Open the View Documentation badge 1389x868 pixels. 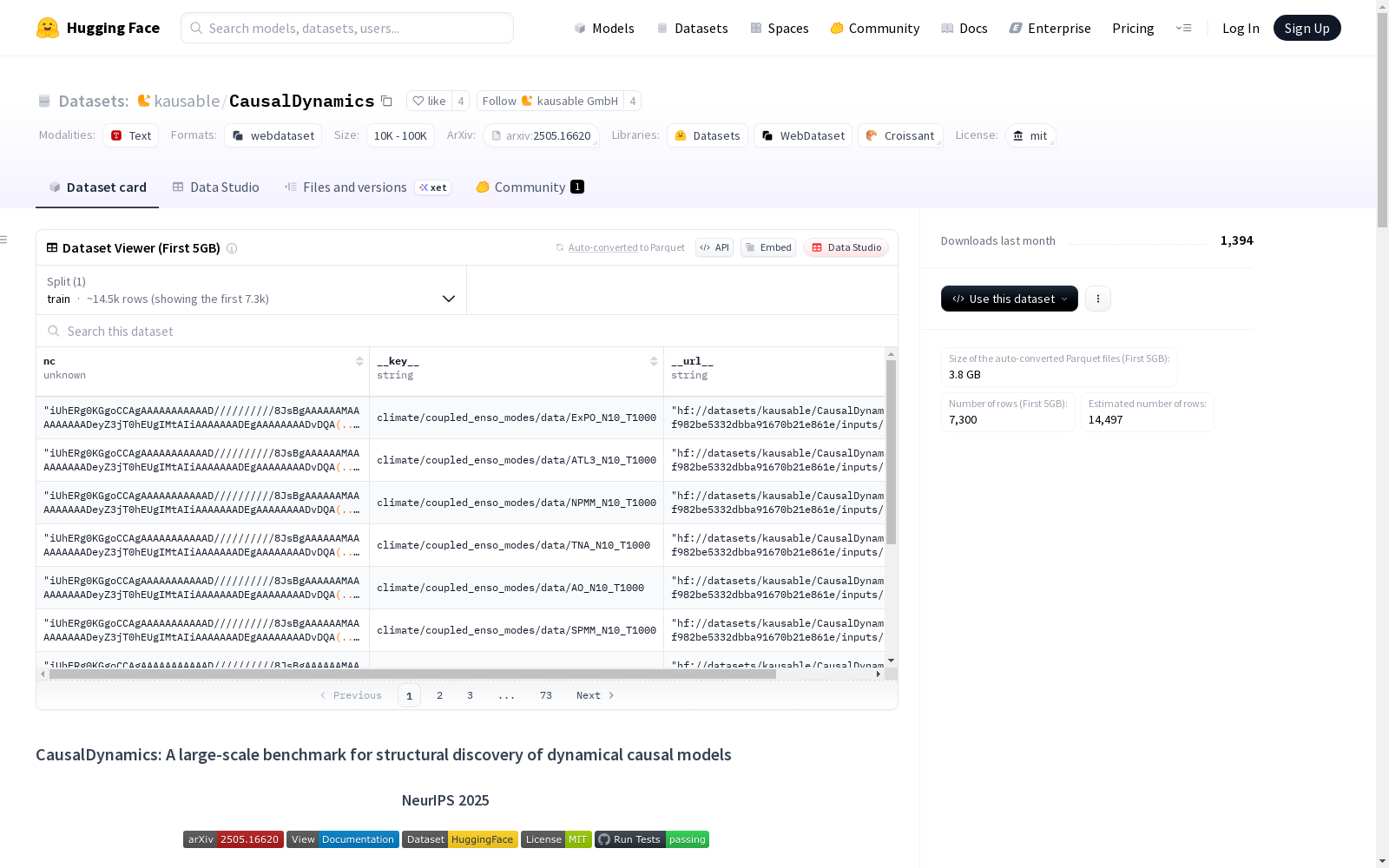point(343,839)
